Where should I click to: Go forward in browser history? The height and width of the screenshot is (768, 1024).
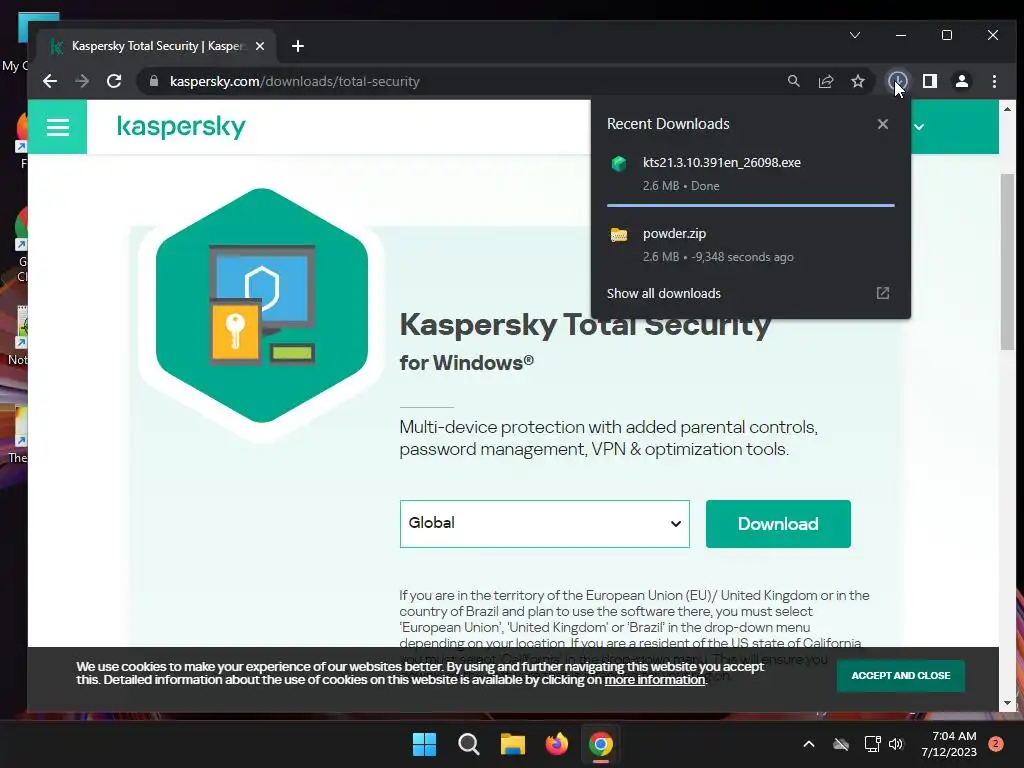[82, 81]
